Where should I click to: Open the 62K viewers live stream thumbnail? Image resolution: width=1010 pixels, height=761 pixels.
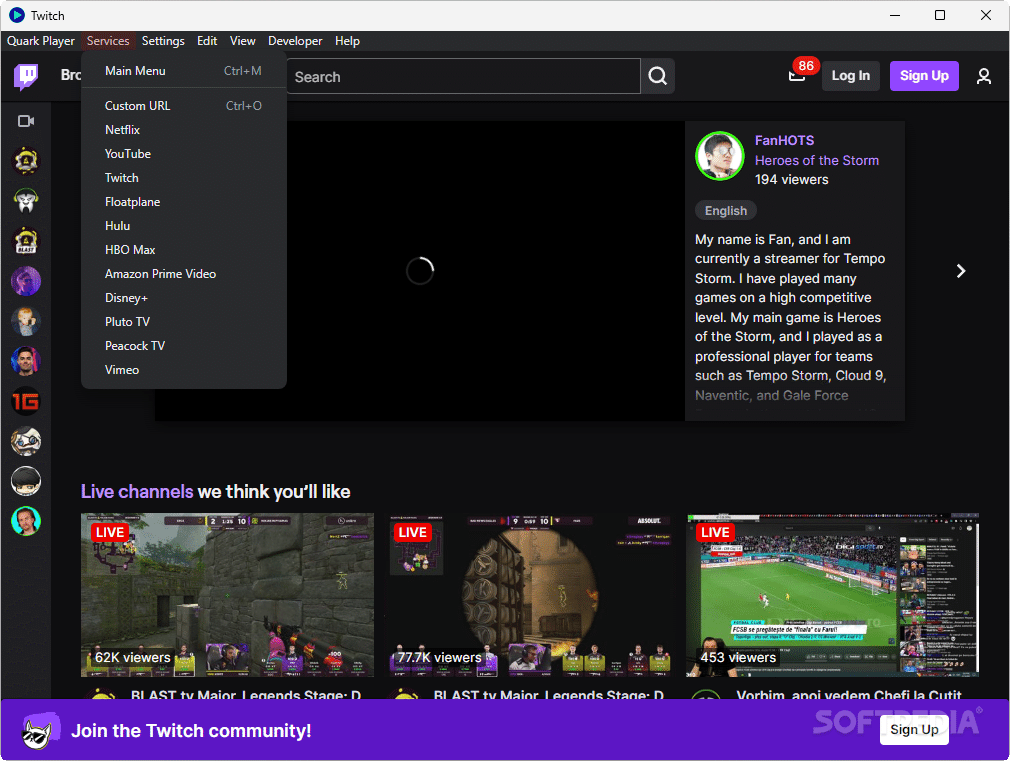coord(227,595)
